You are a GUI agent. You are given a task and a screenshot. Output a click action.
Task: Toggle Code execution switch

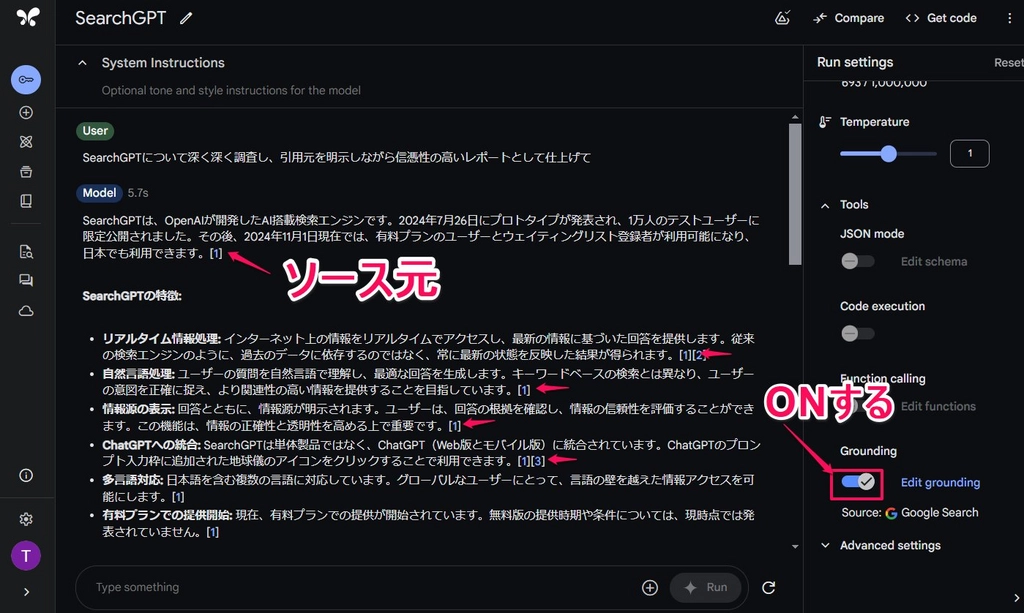pos(857,334)
